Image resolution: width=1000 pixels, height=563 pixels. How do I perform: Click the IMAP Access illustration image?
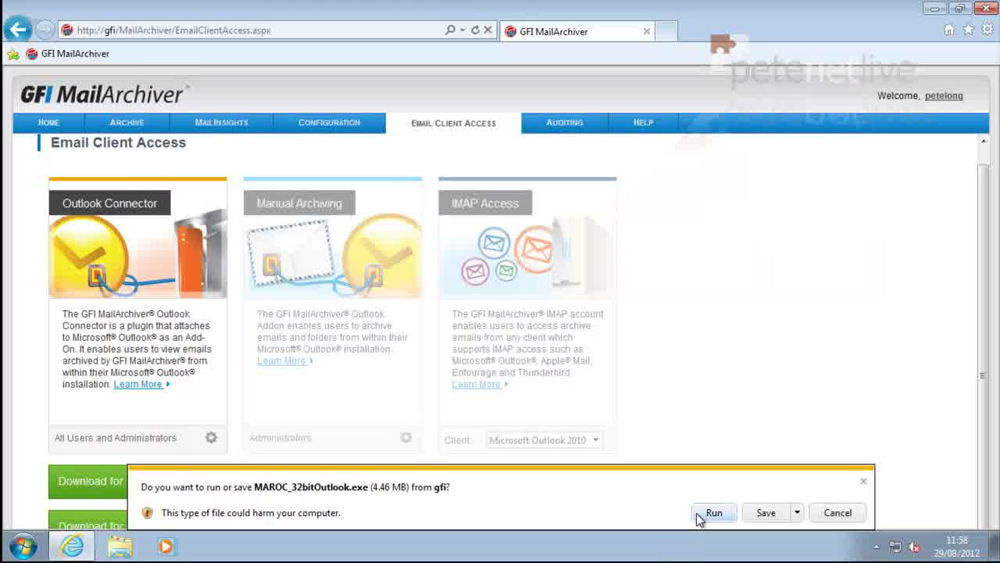click(527, 255)
